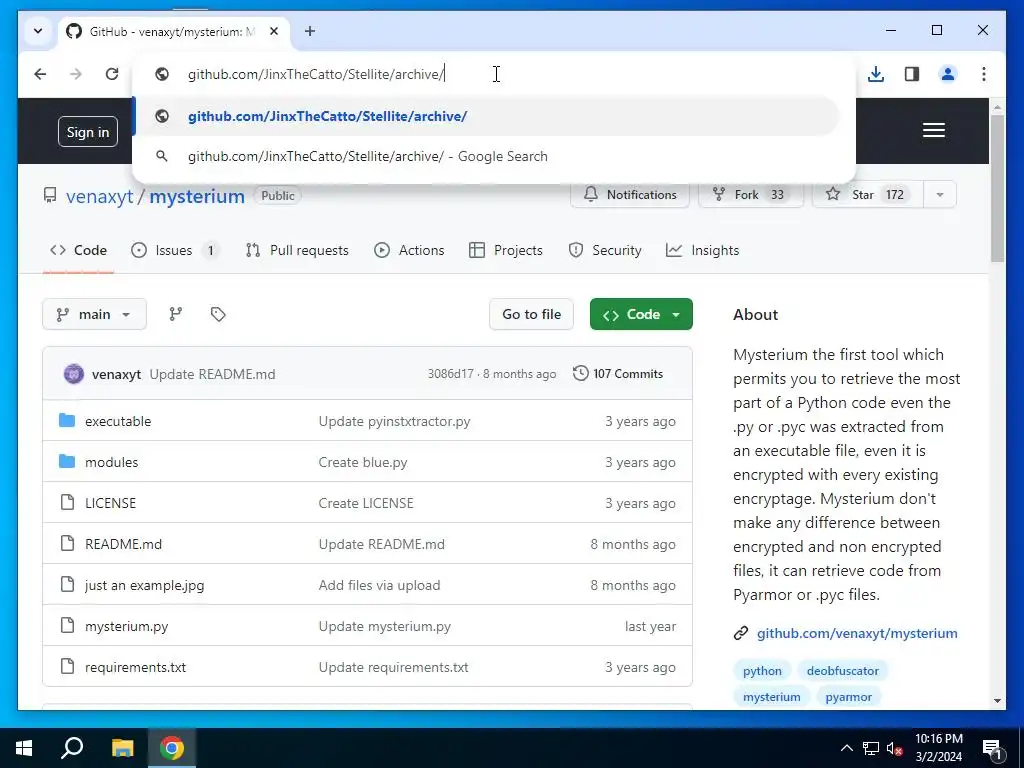Click the page vertical scrollbar thumb
Screen dimensions: 1024x768
click(x=997, y=188)
